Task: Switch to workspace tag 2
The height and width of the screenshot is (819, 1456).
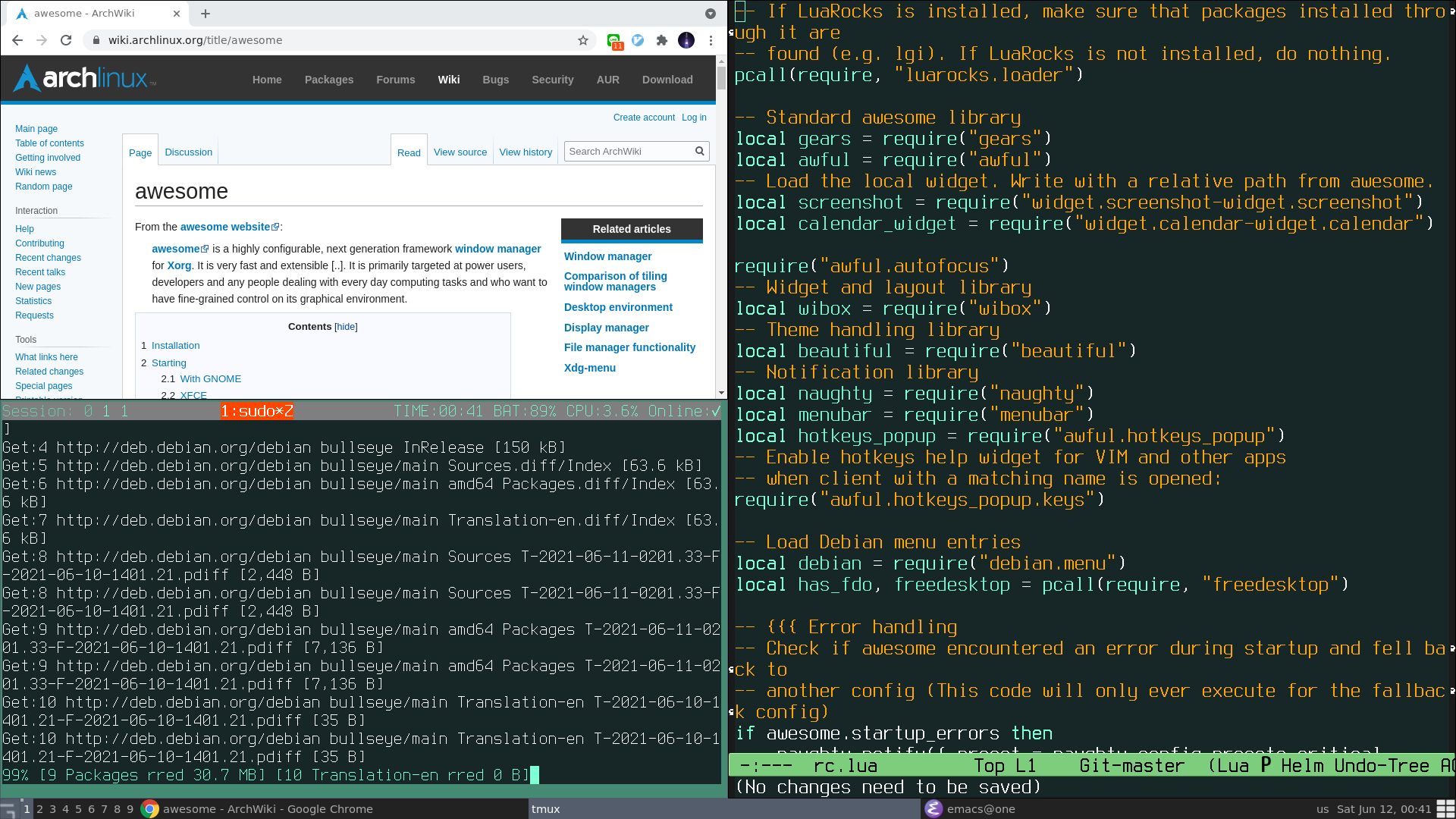Action: click(39, 809)
